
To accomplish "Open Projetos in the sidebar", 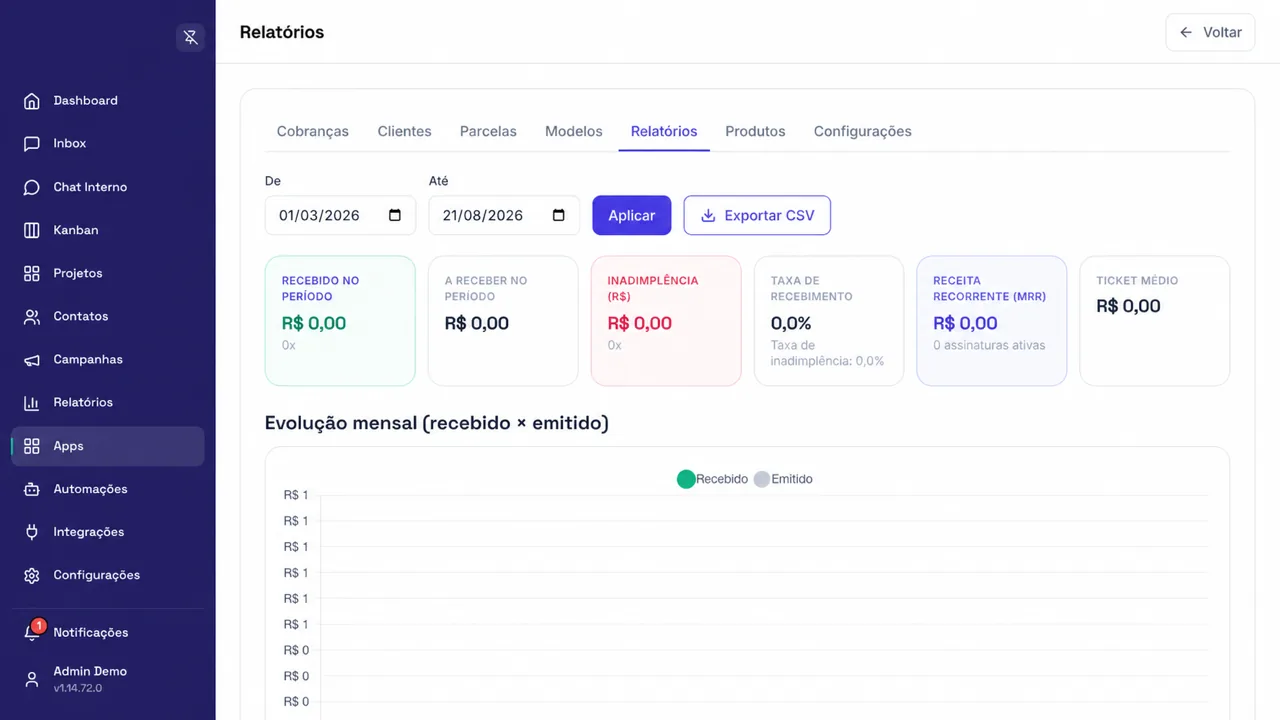I will (108, 273).
